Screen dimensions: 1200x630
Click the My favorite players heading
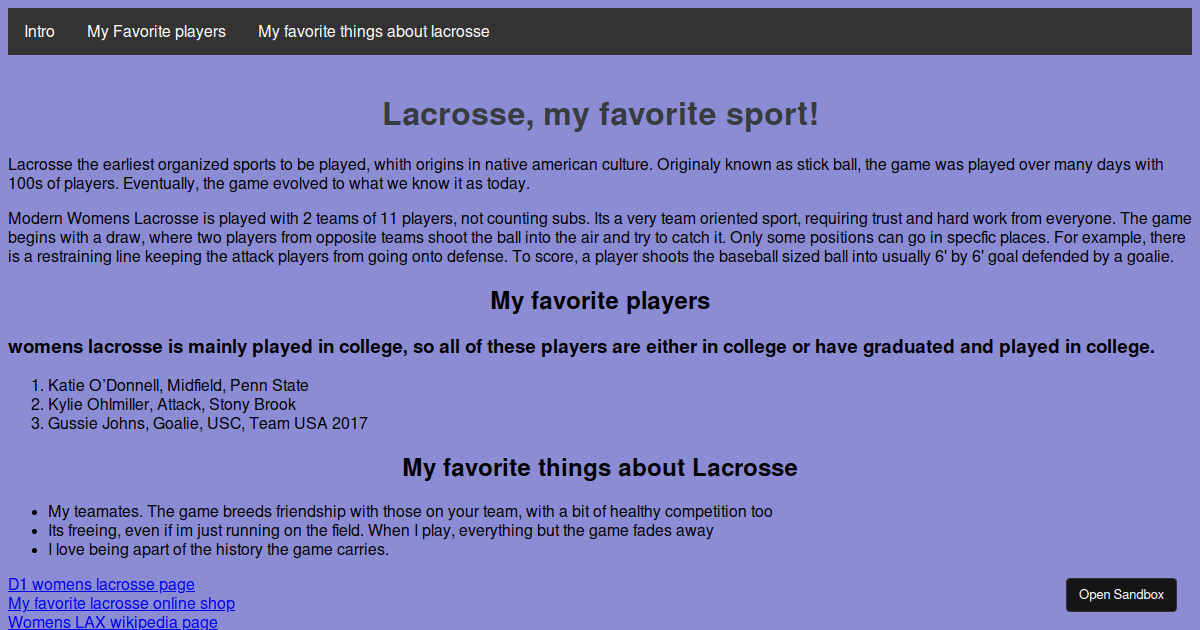pyautogui.click(x=600, y=300)
